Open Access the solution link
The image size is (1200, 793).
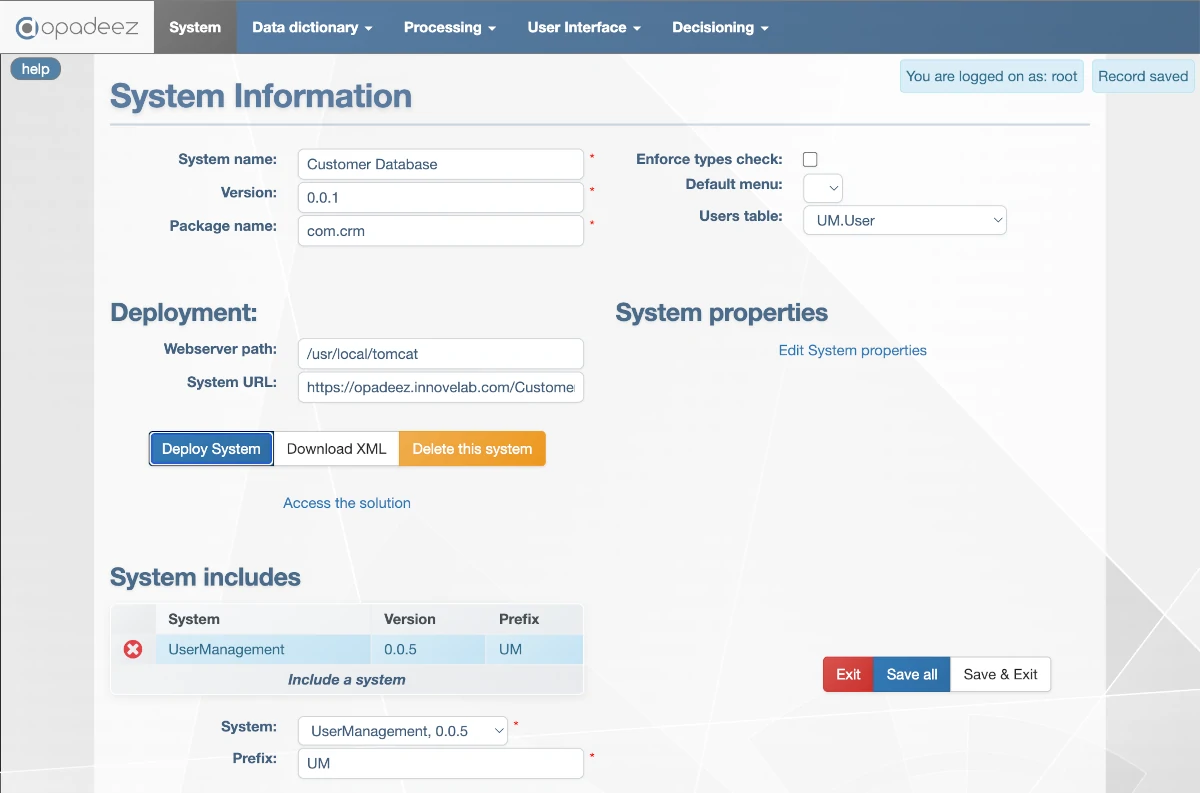coord(347,503)
